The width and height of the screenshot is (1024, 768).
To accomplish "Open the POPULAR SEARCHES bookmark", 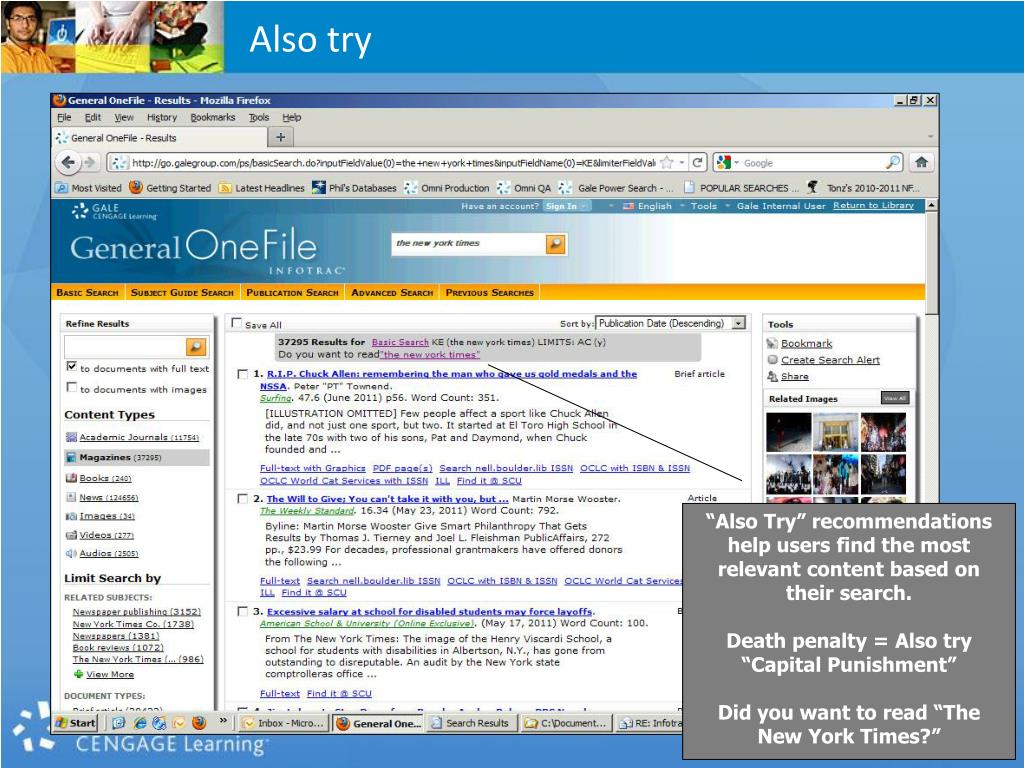I will click(741, 188).
